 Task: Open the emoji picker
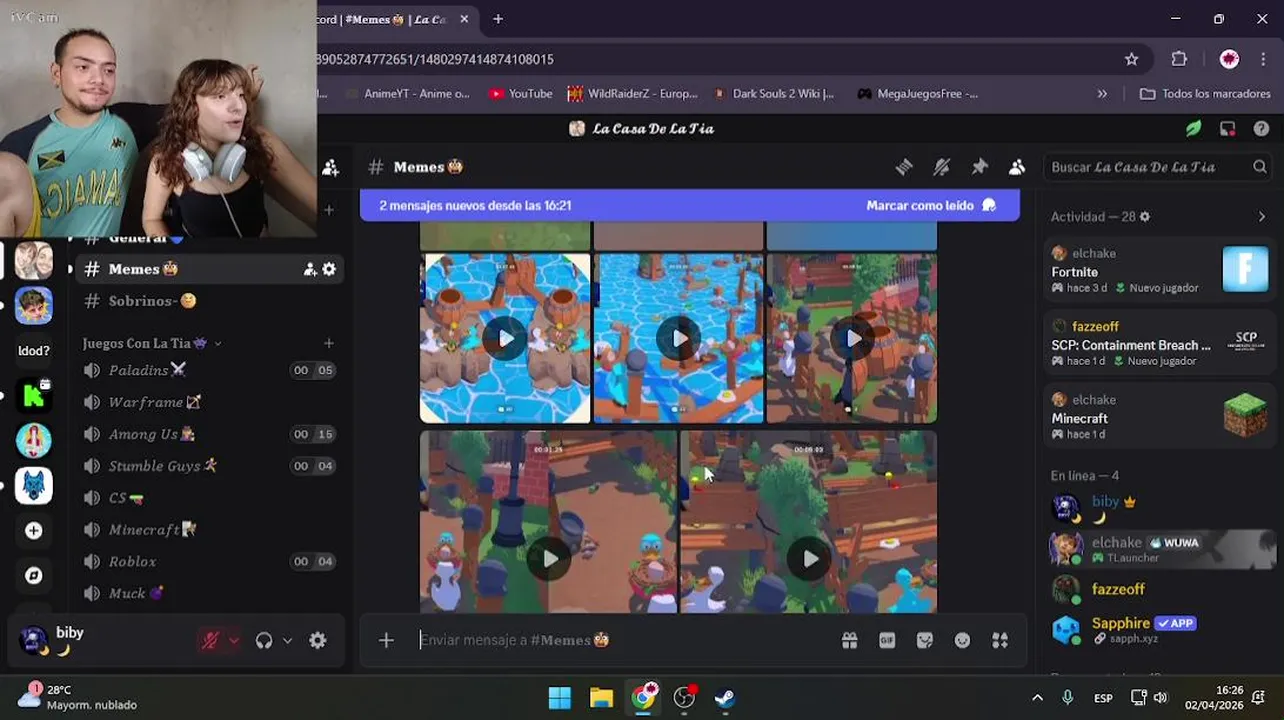click(962, 640)
